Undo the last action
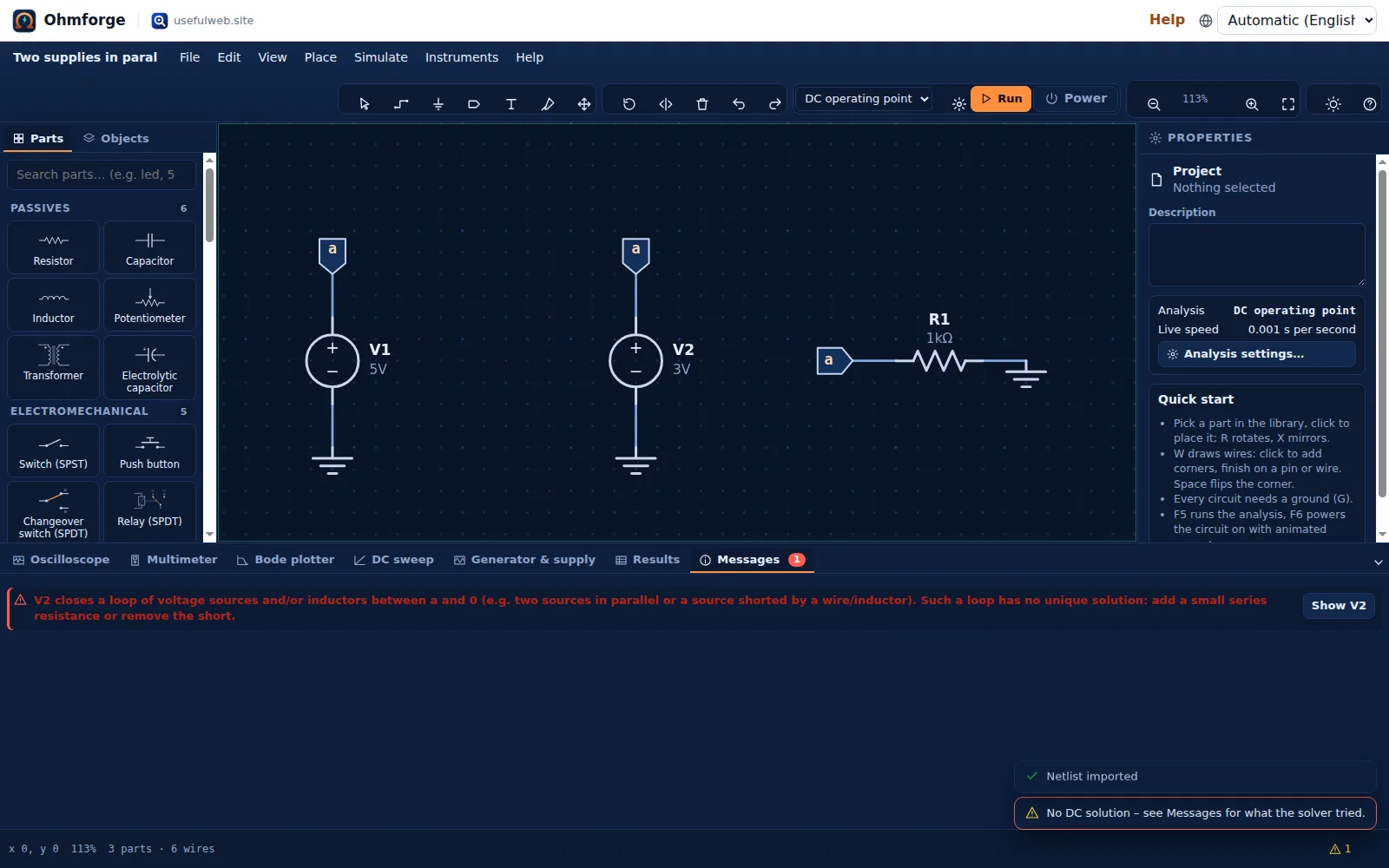 pyautogui.click(x=739, y=104)
